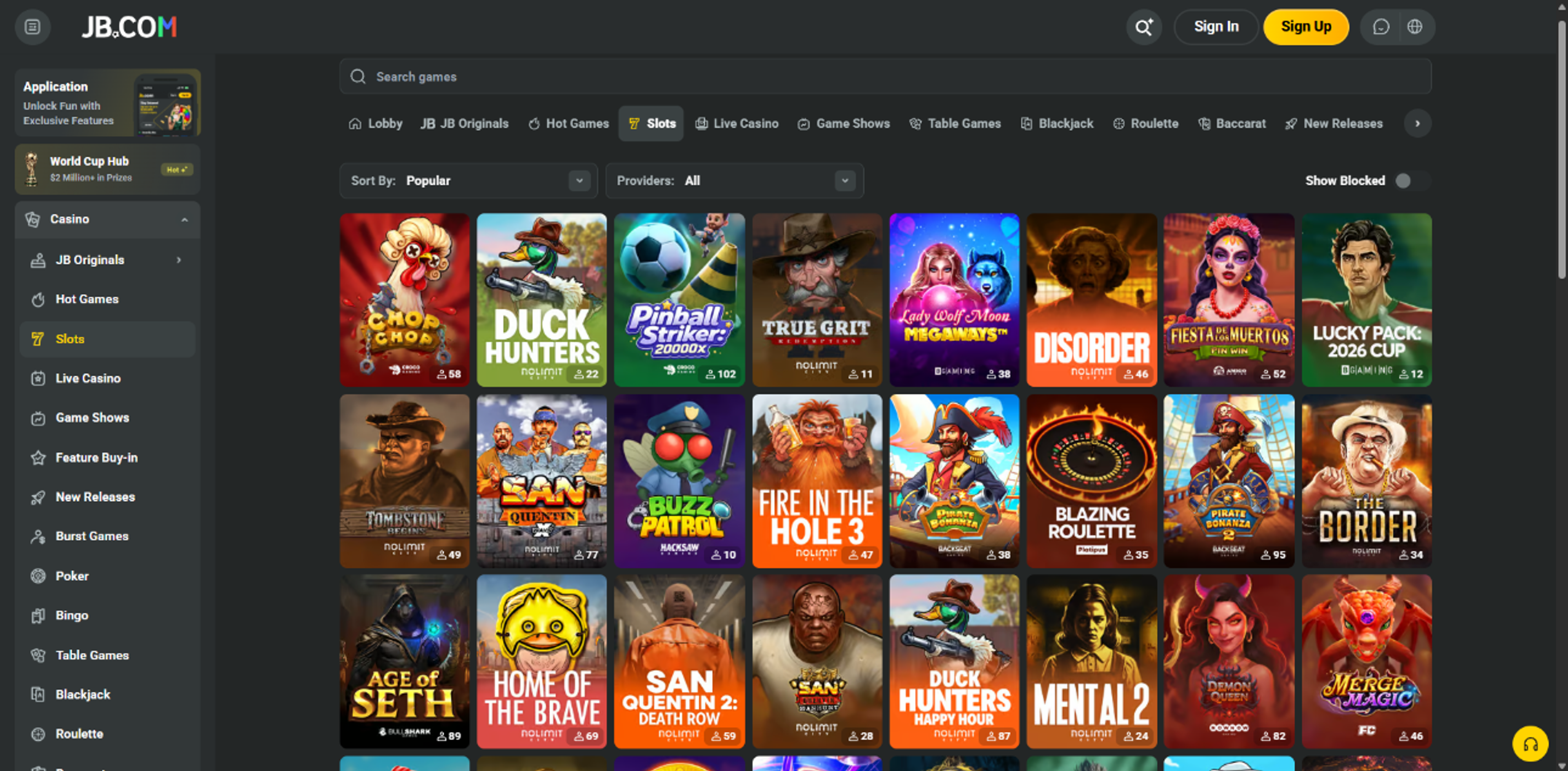The image size is (1568, 771).
Task: Open the Slots tab in category bar
Action: coord(651,124)
